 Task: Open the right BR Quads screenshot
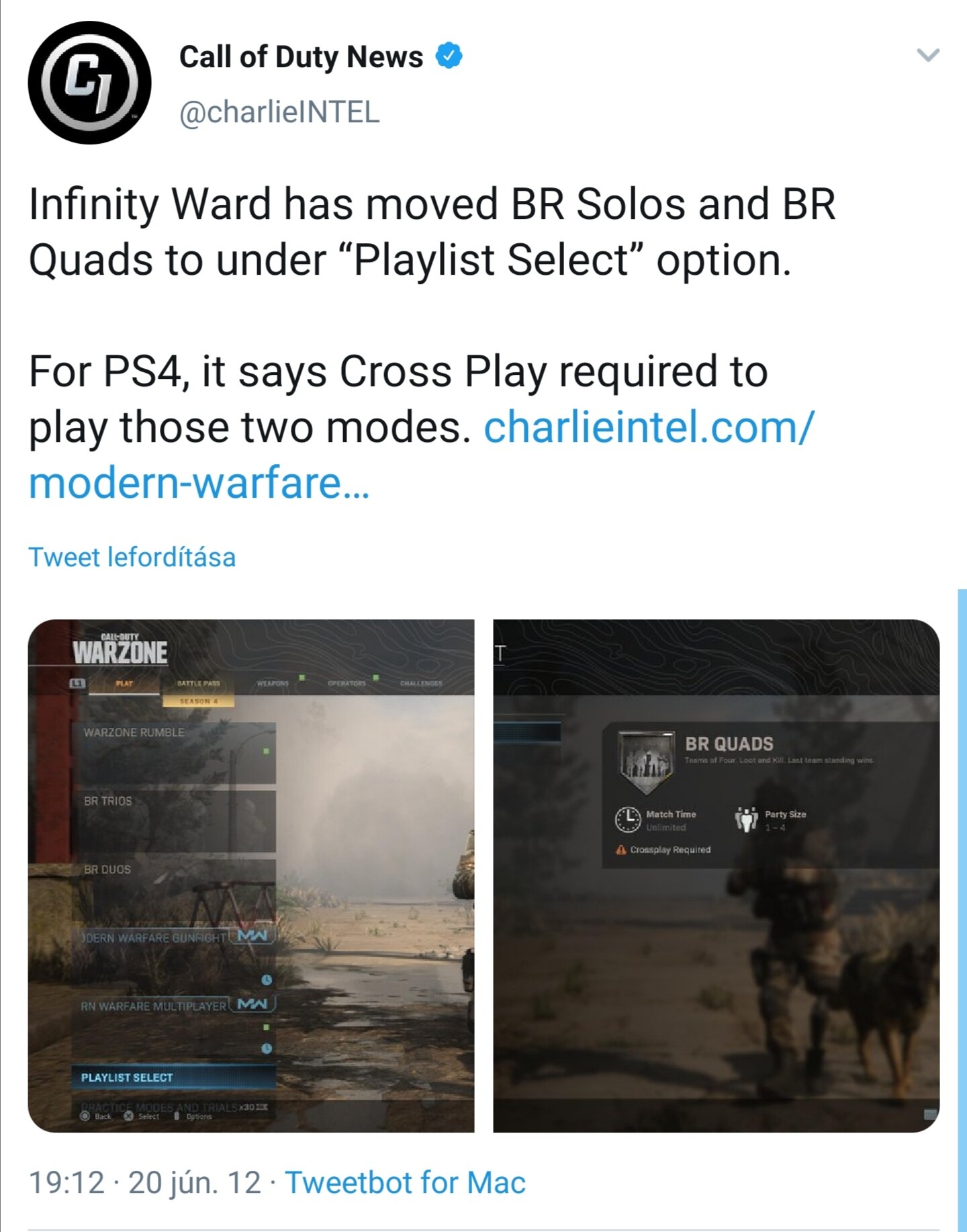717,875
